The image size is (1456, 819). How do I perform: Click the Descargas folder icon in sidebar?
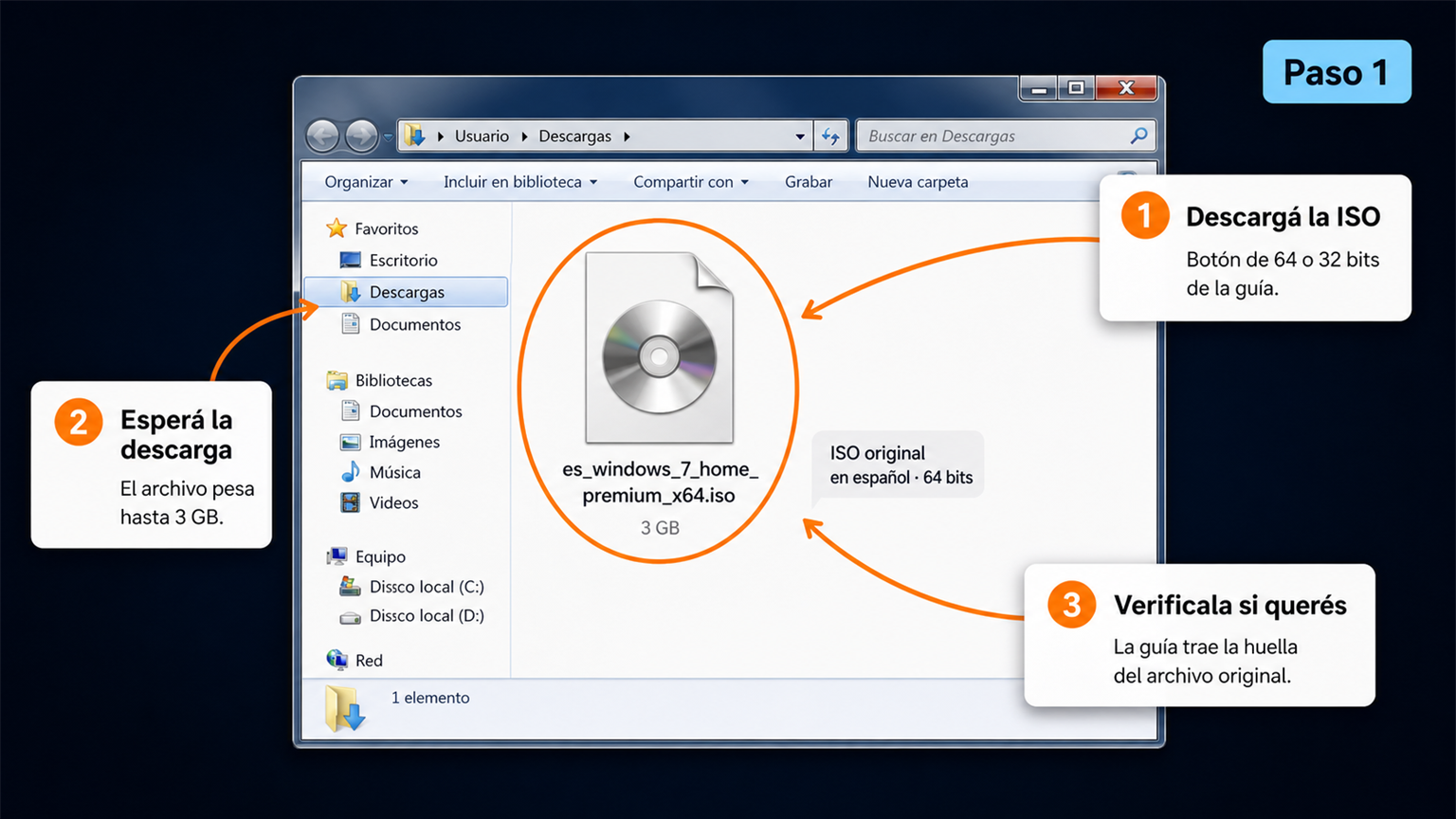click(x=351, y=292)
